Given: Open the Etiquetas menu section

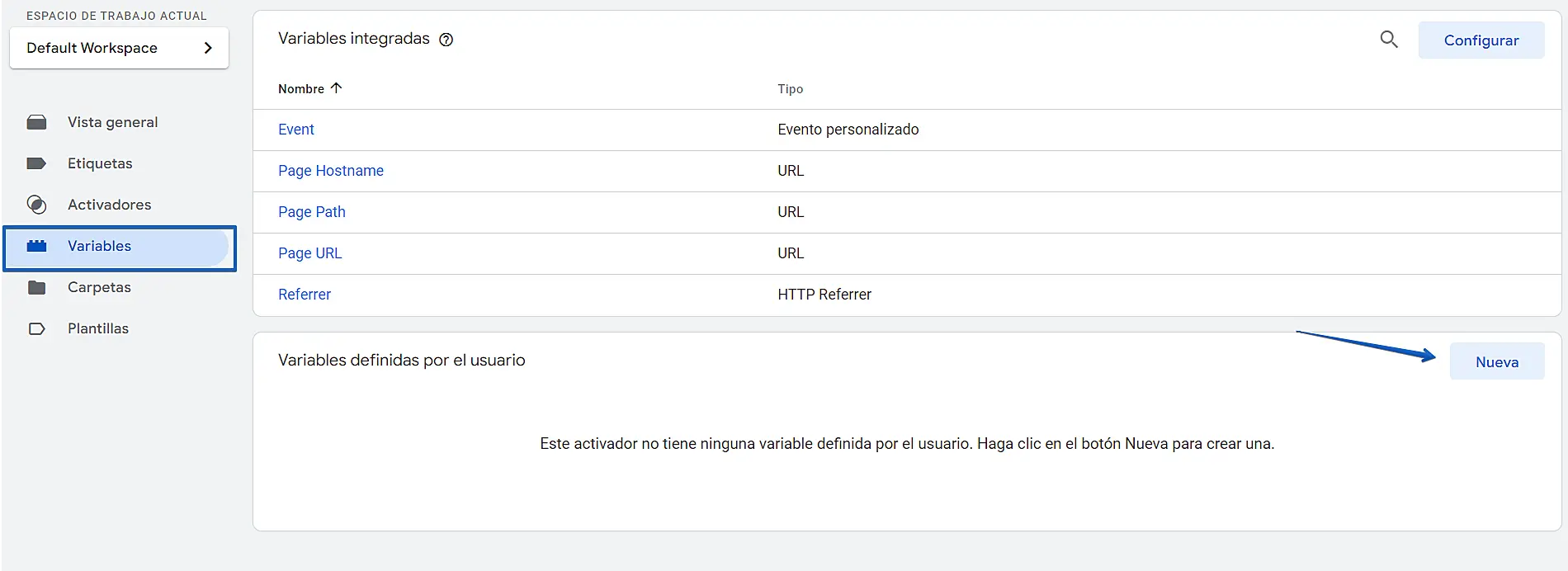Looking at the screenshot, I should coord(100,163).
